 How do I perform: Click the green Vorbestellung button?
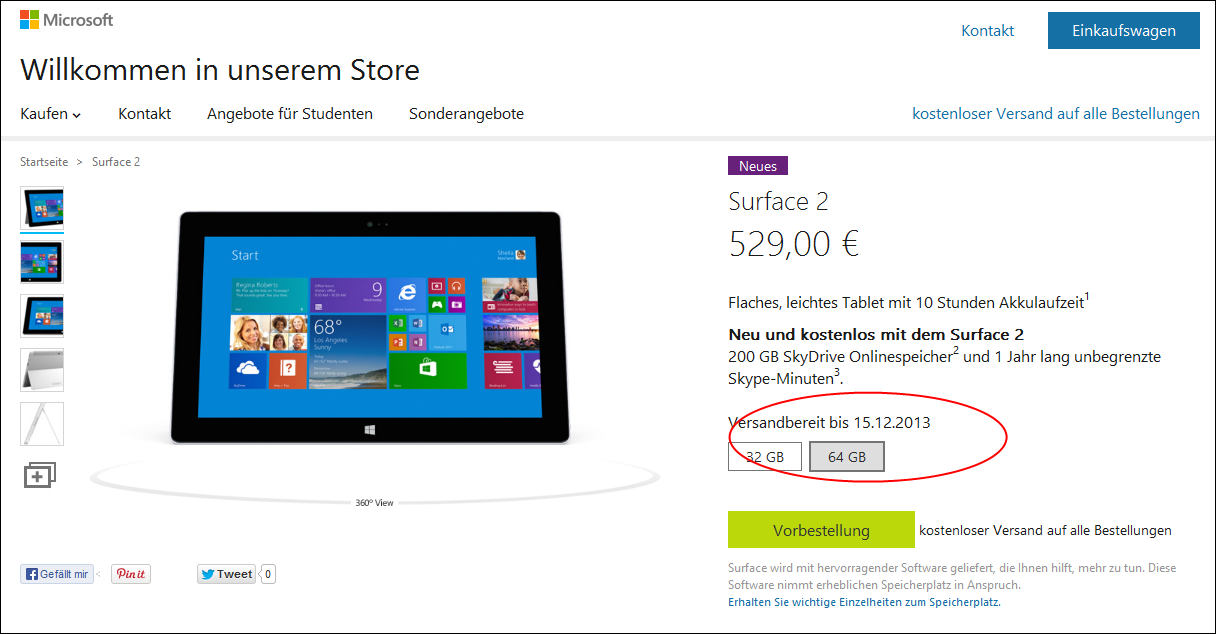(821, 530)
